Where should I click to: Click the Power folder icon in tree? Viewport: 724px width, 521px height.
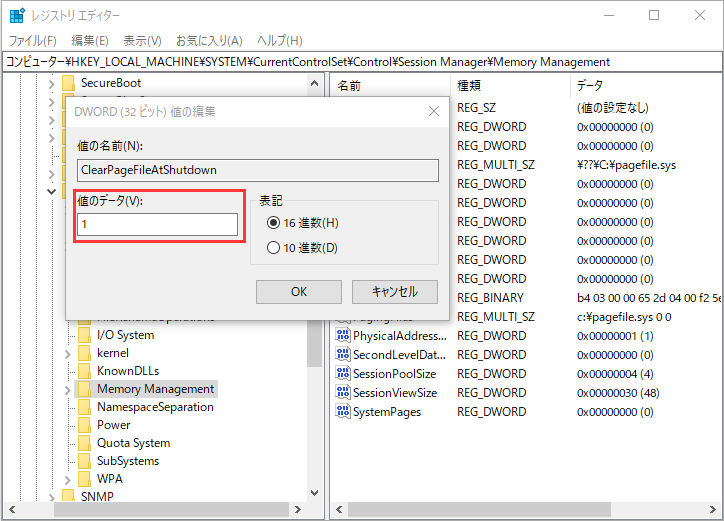coord(85,425)
